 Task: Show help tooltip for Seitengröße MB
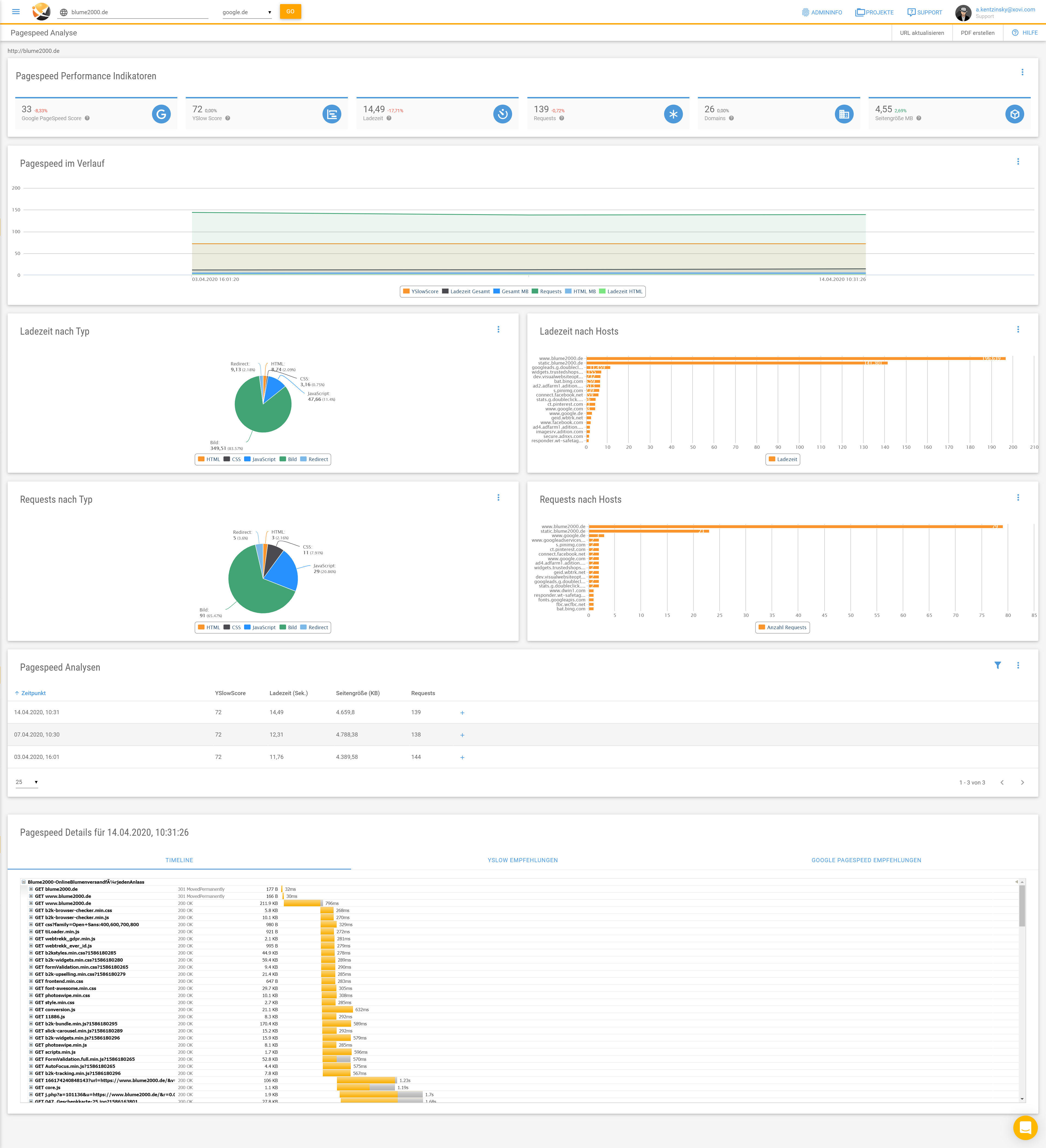click(919, 119)
